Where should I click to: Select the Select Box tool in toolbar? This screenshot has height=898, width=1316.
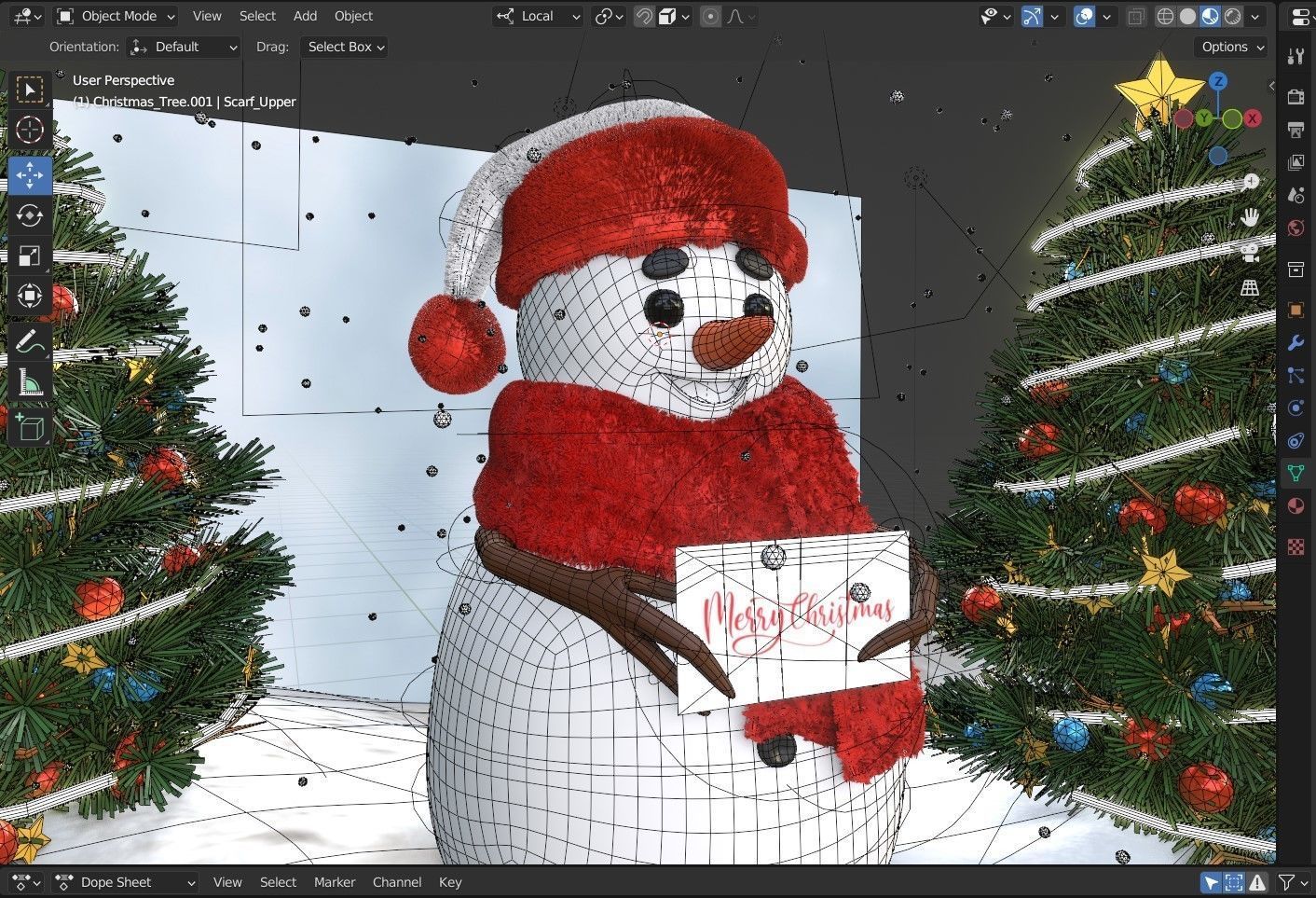pos(30,90)
